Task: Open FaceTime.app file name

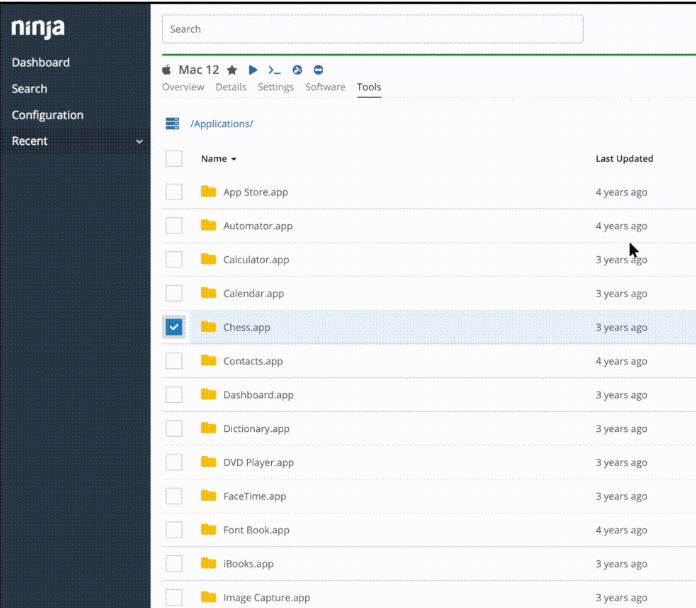Action: pyautogui.click(x=255, y=496)
